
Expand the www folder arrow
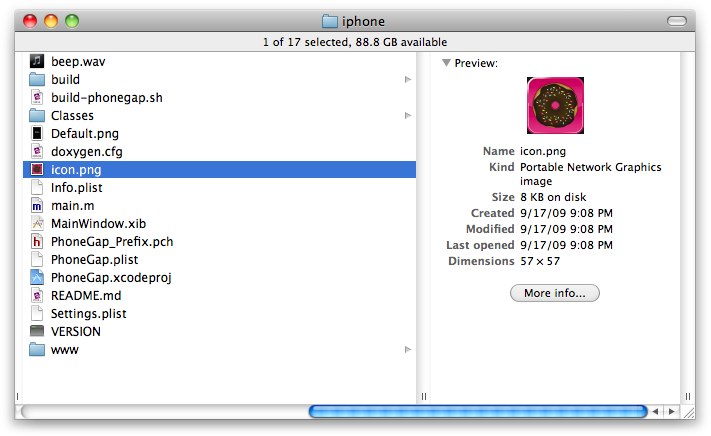(407, 349)
